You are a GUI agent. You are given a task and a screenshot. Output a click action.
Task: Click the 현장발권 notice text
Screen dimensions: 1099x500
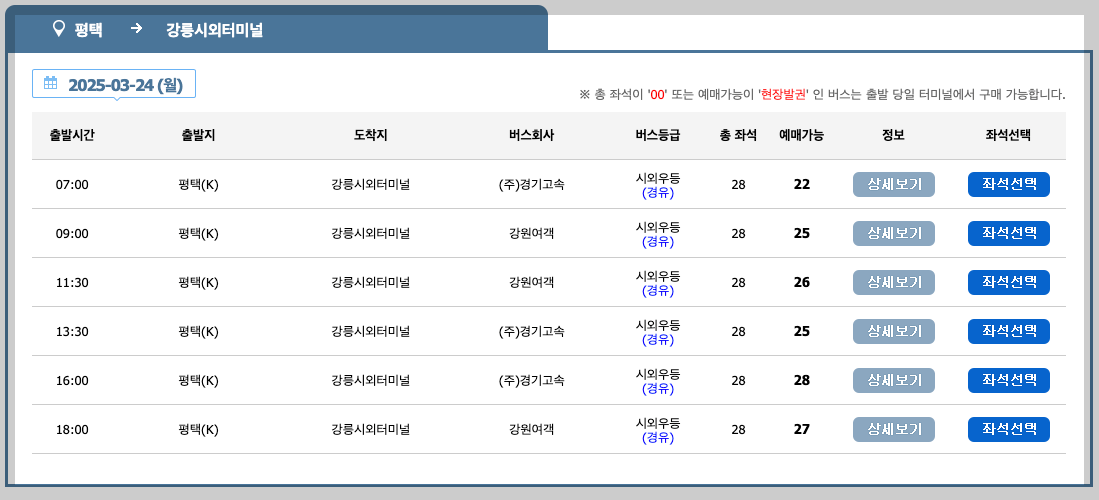pos(784,95)
